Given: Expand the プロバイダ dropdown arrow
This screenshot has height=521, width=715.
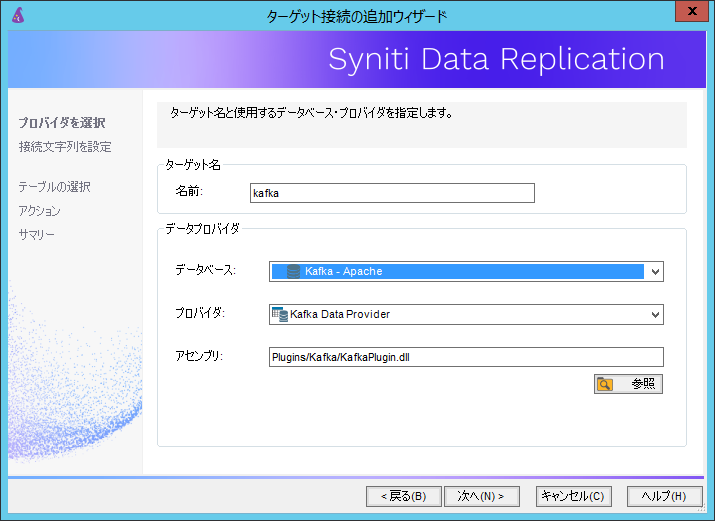Looking at the screenshot, I should click(655, 315).
